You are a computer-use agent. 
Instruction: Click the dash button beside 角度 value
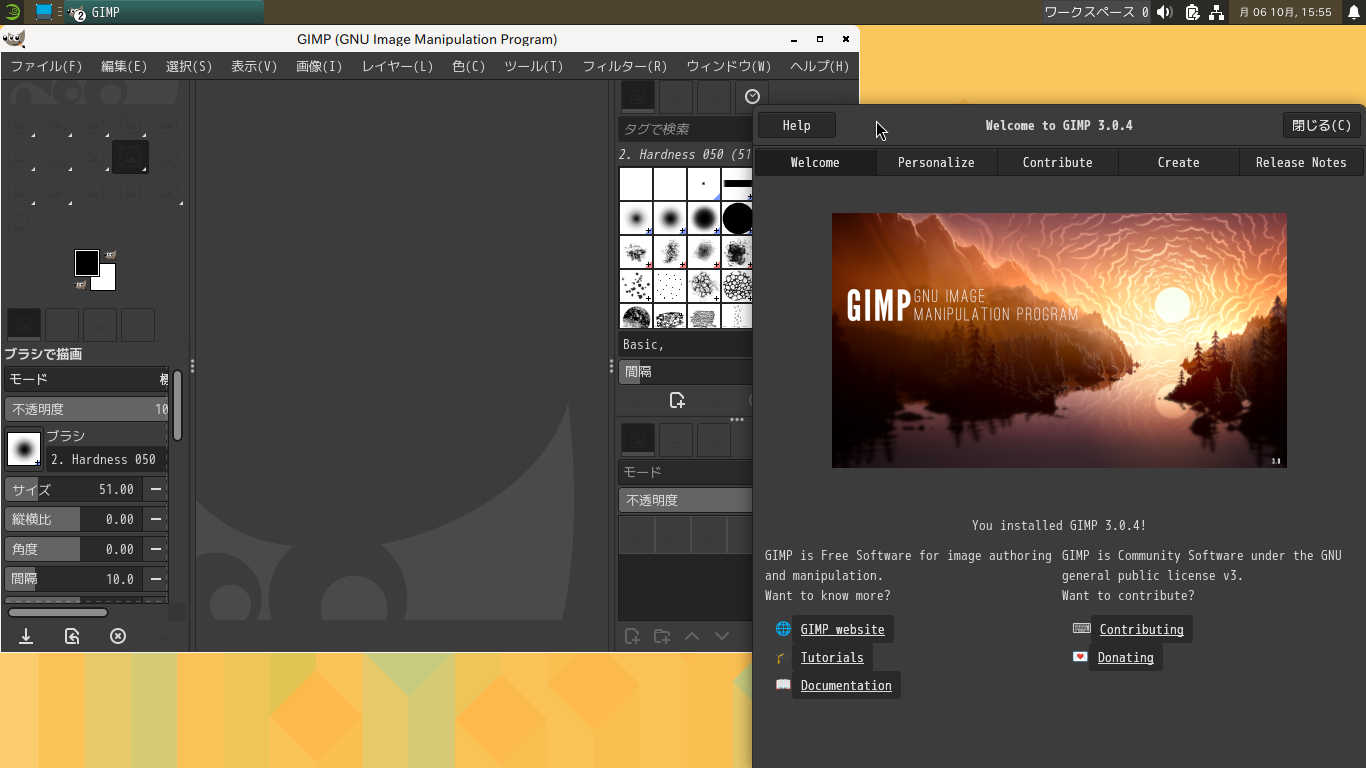click(156, 549)
